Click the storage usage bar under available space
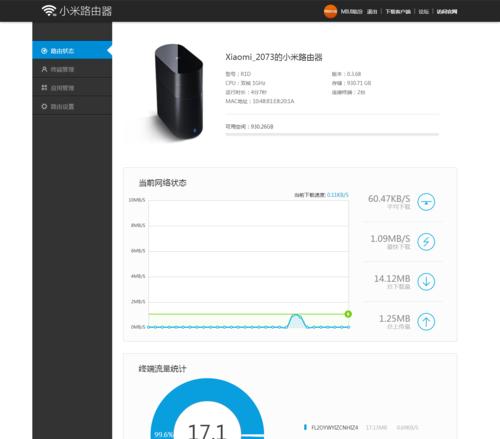Image resolution: width=500 pixels, height=439 pixels. click(332, 134)
